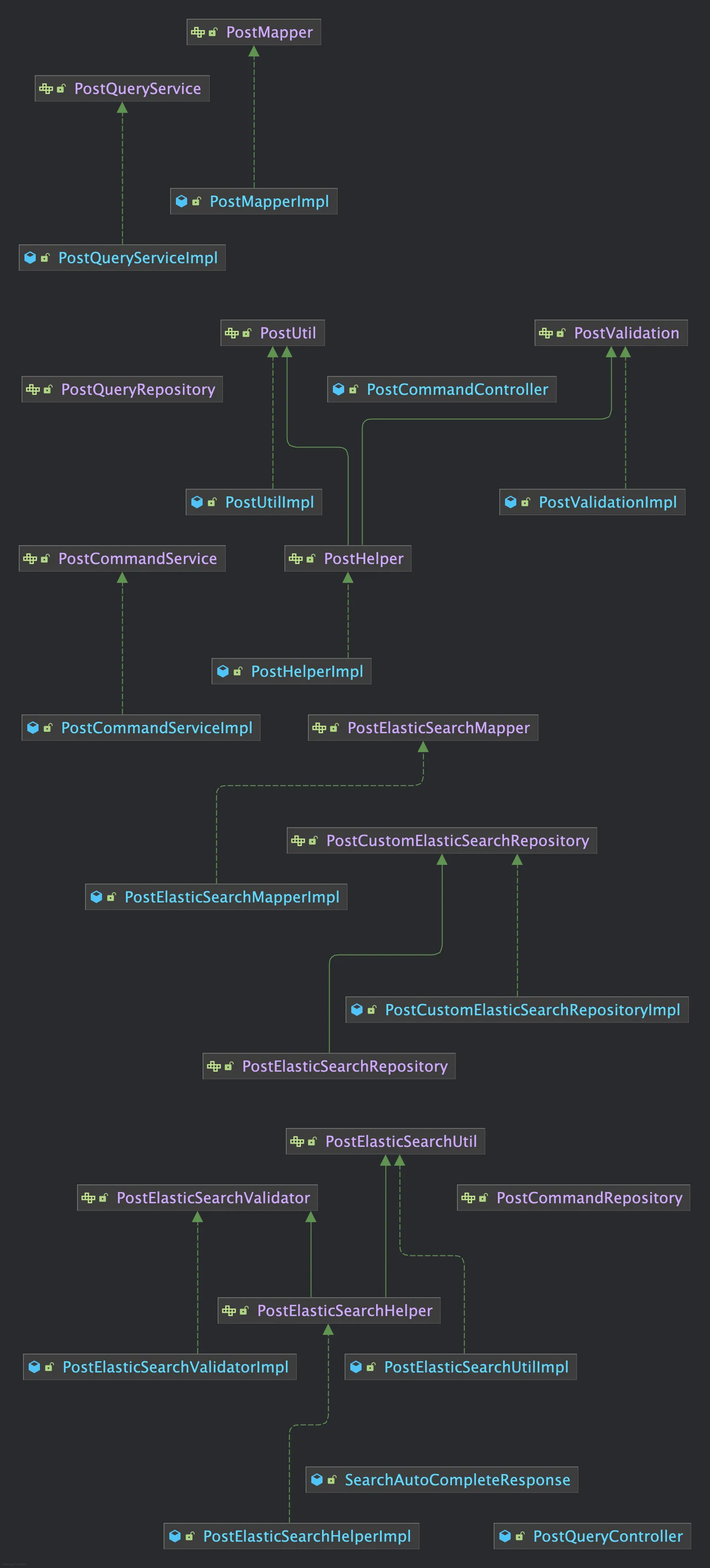Click the class icon of PostCommandServiceImpl
Screen dimensions: 710x1568
click(x=33, y=728)
